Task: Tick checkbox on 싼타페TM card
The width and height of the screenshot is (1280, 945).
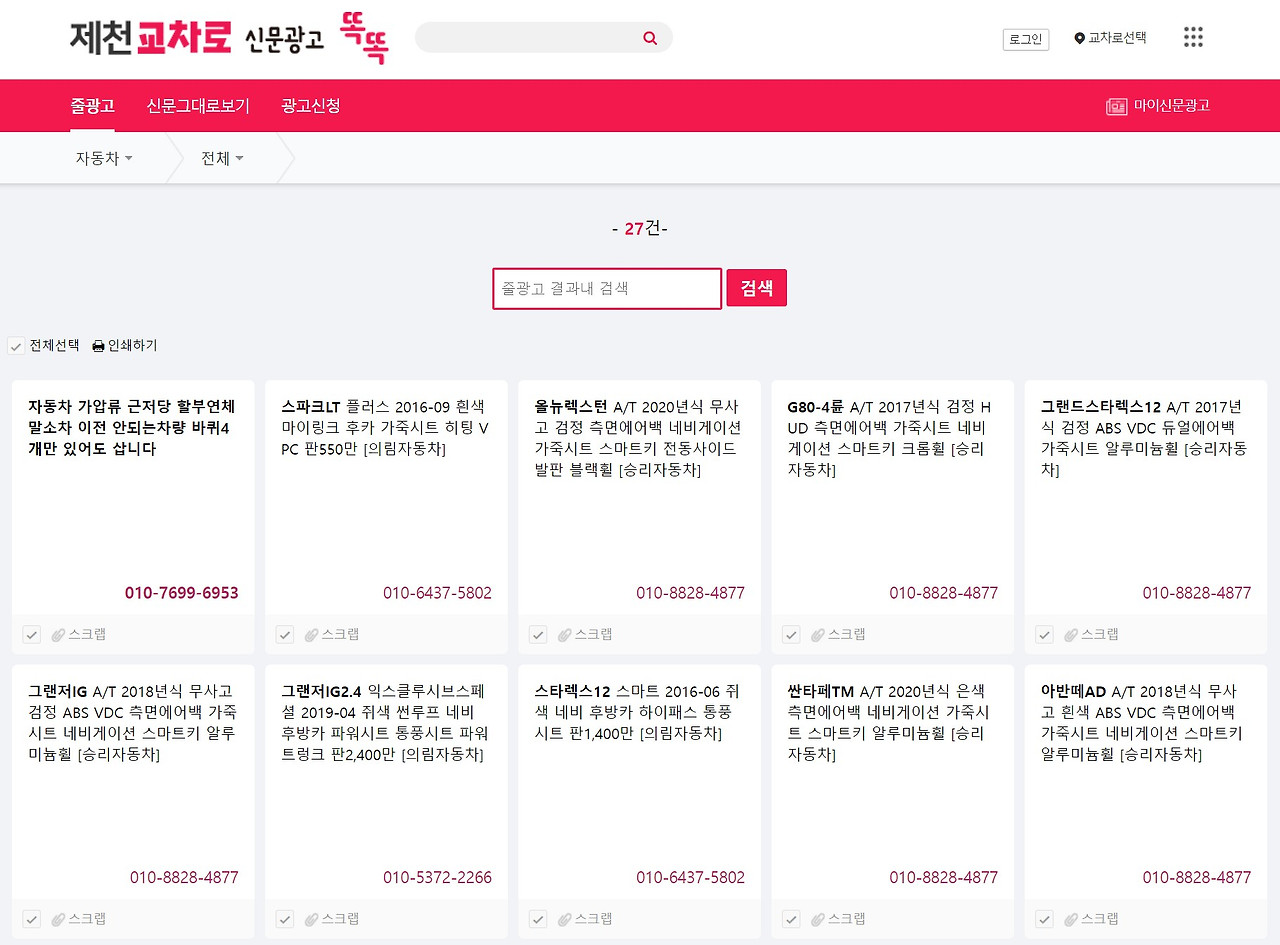Action: tap(791, 919)
